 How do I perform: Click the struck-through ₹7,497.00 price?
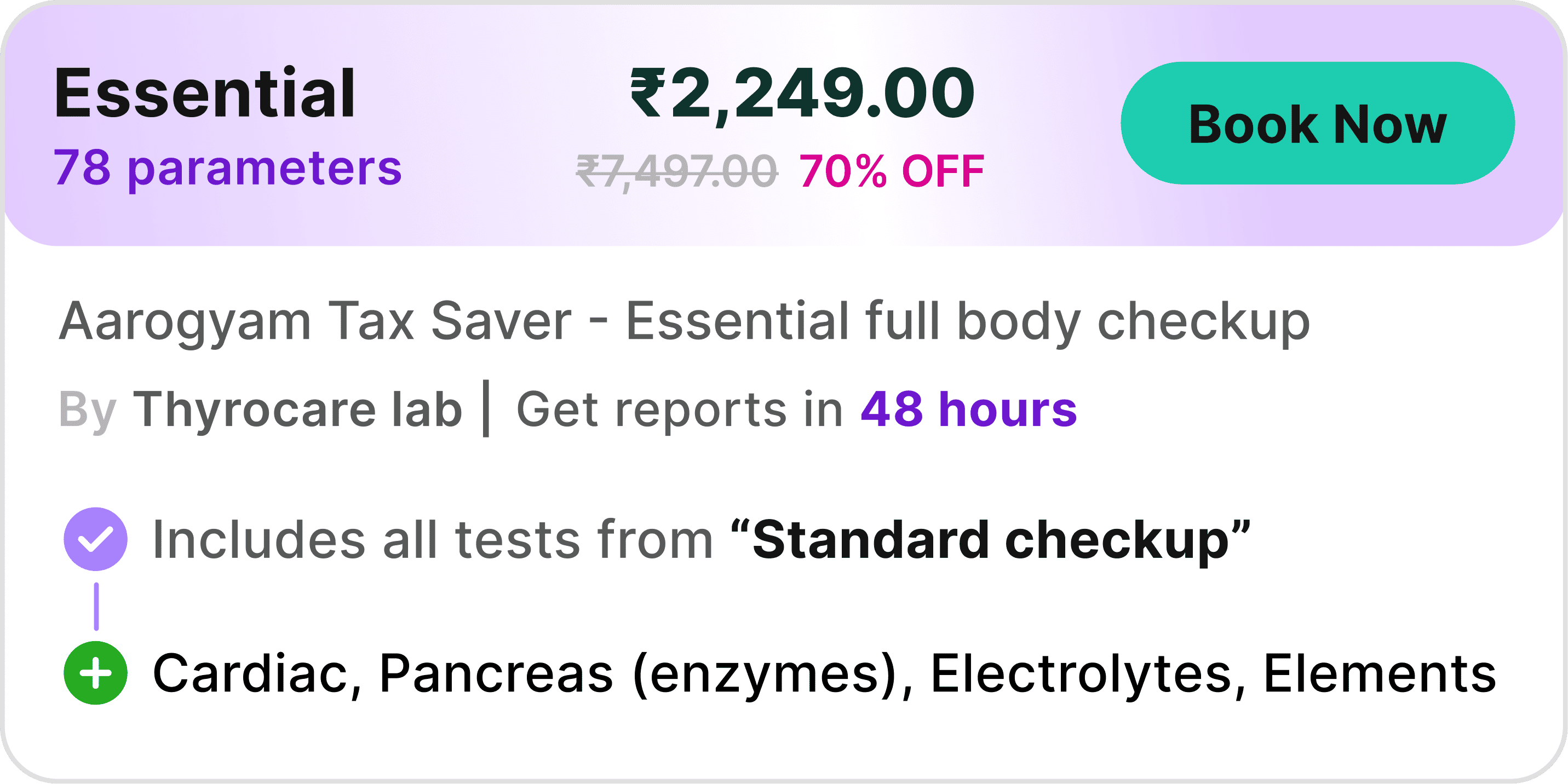677,171
